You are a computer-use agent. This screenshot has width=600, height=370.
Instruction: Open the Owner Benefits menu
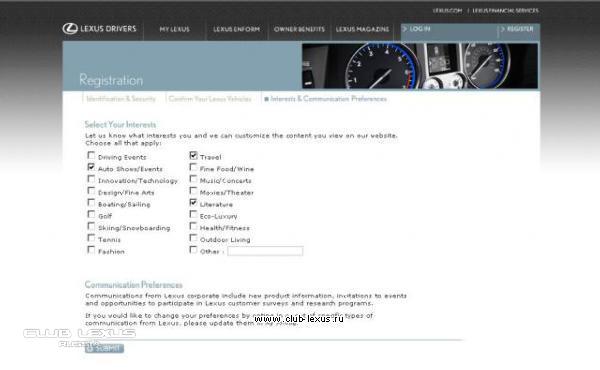pos(299,29)
